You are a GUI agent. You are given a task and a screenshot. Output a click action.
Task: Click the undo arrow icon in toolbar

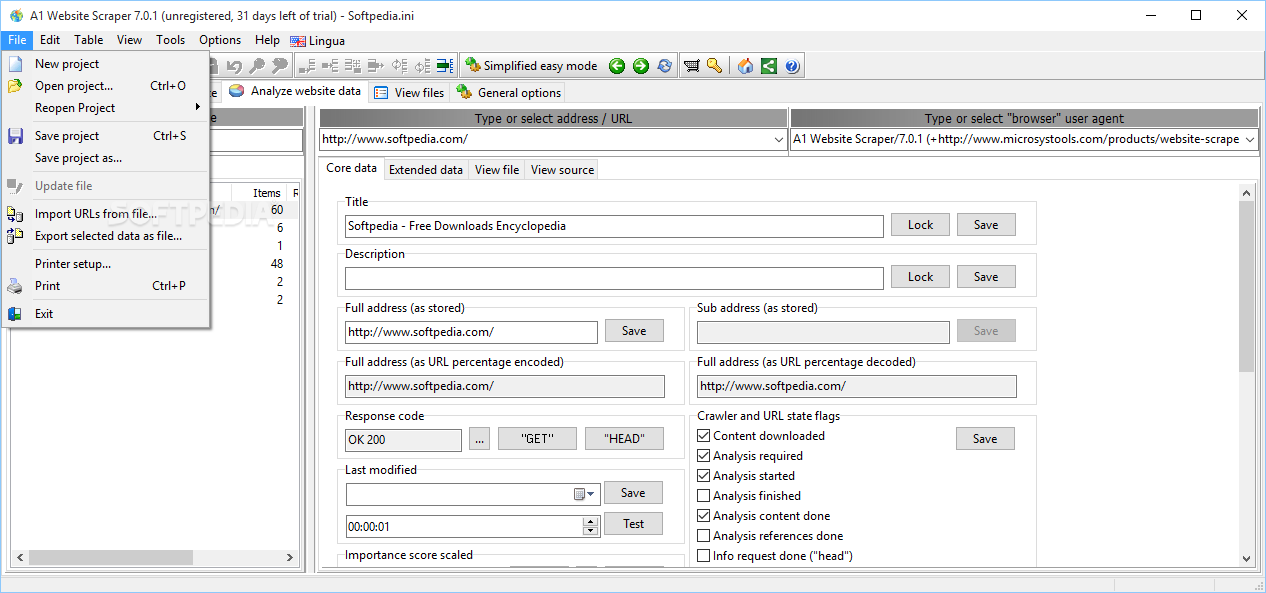click(235, 66)
